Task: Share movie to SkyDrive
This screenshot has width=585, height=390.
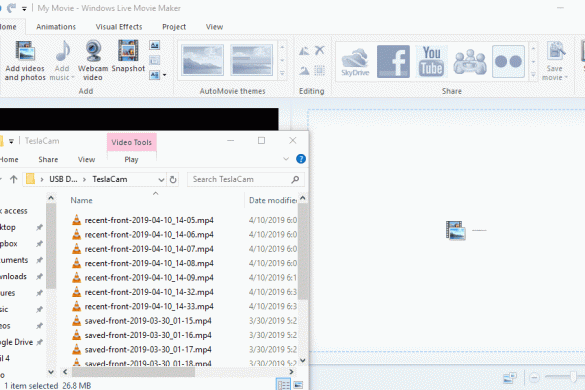Action: coord(355,62)
